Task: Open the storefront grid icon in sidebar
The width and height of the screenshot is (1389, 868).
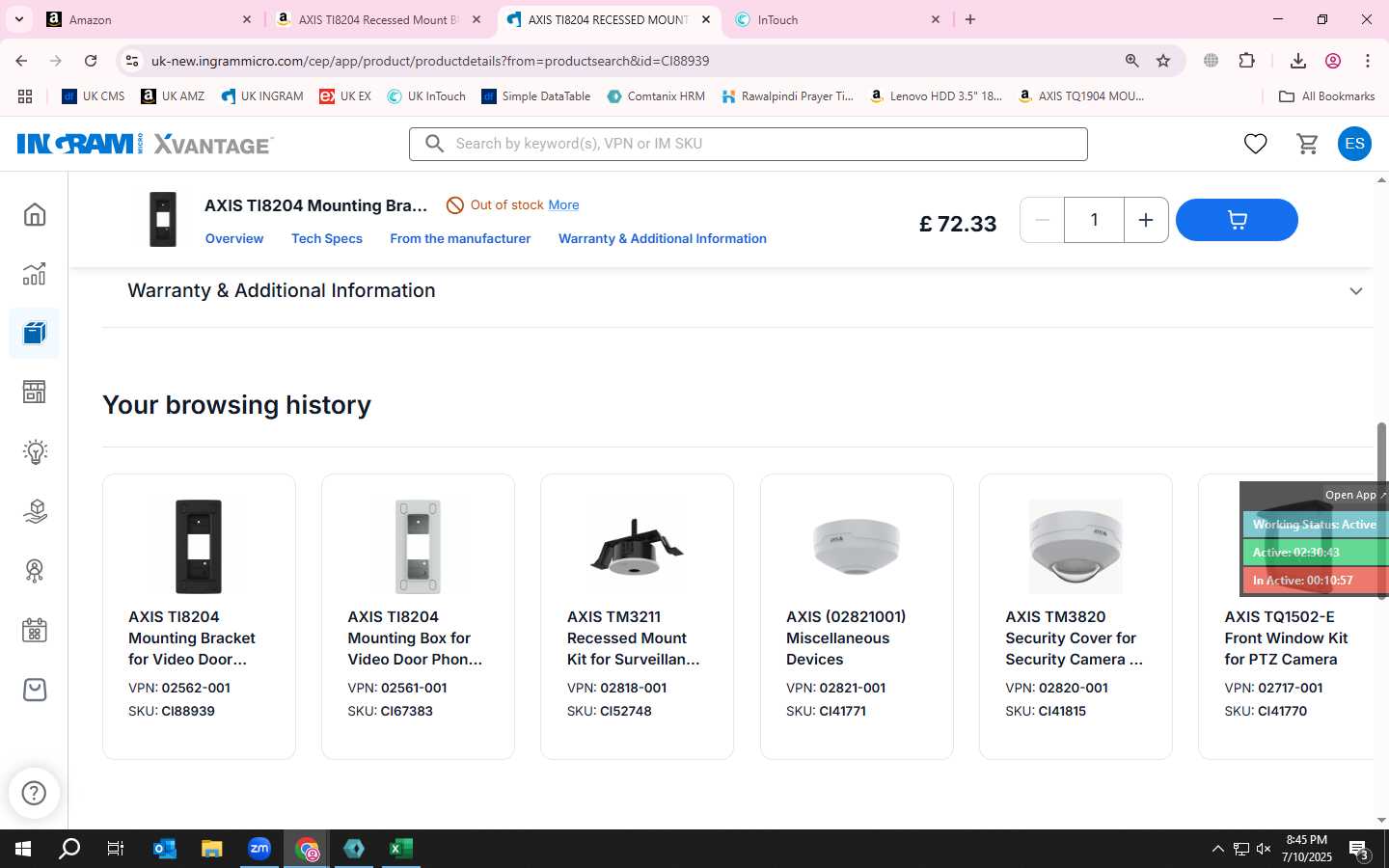Action: coord(35,392)
